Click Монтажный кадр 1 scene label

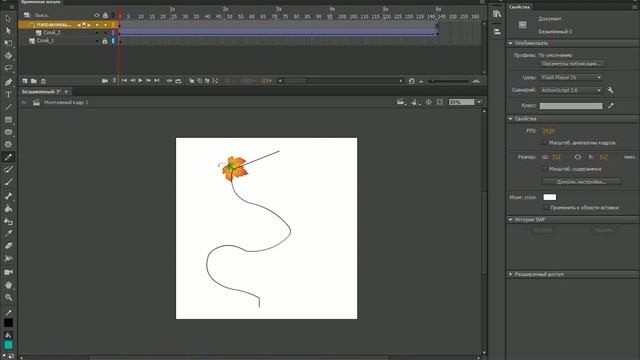[x=66, y=102]
